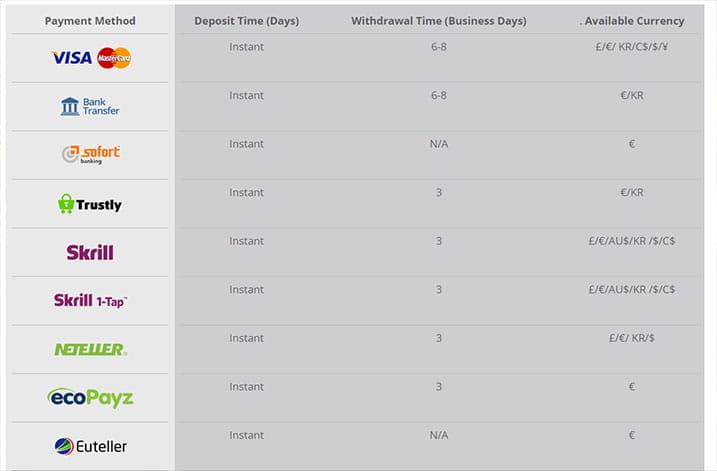The height and width of the screenshot is (471, 717).
Task: Click the Payment Method column header
Action: coord(90,21)
